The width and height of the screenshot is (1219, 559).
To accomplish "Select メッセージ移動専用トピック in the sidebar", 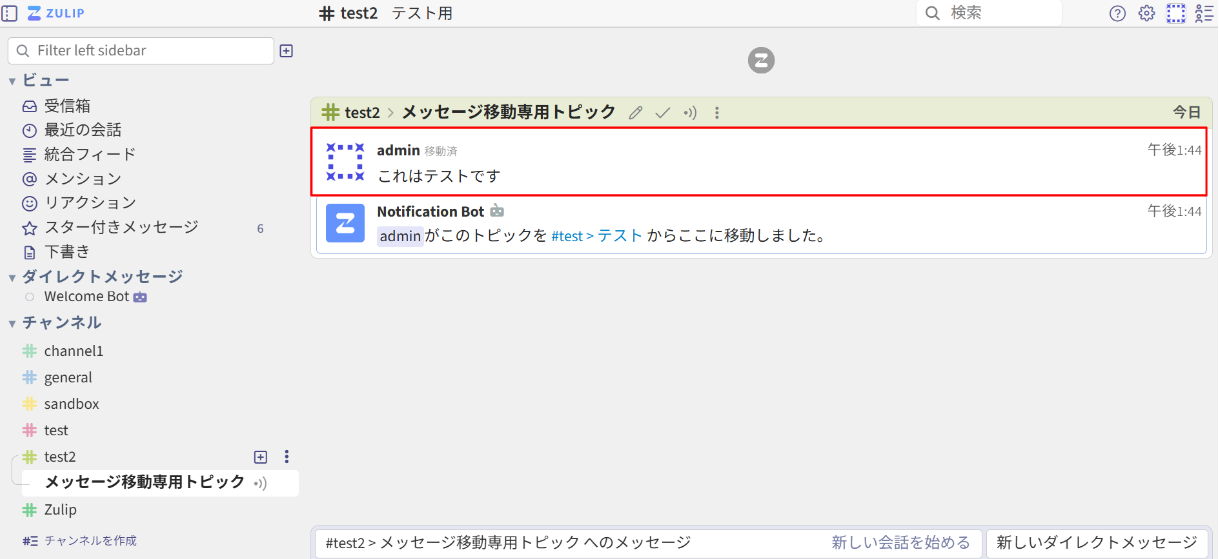I will tap(145, 482).
